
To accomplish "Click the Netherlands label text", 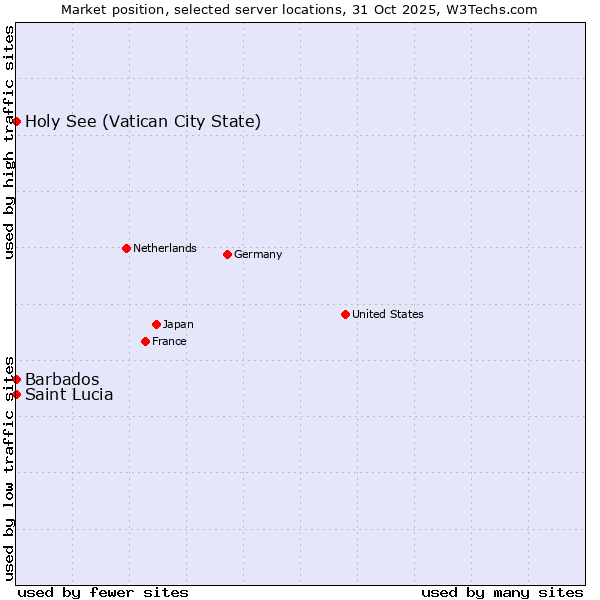I will click(164, 248).
